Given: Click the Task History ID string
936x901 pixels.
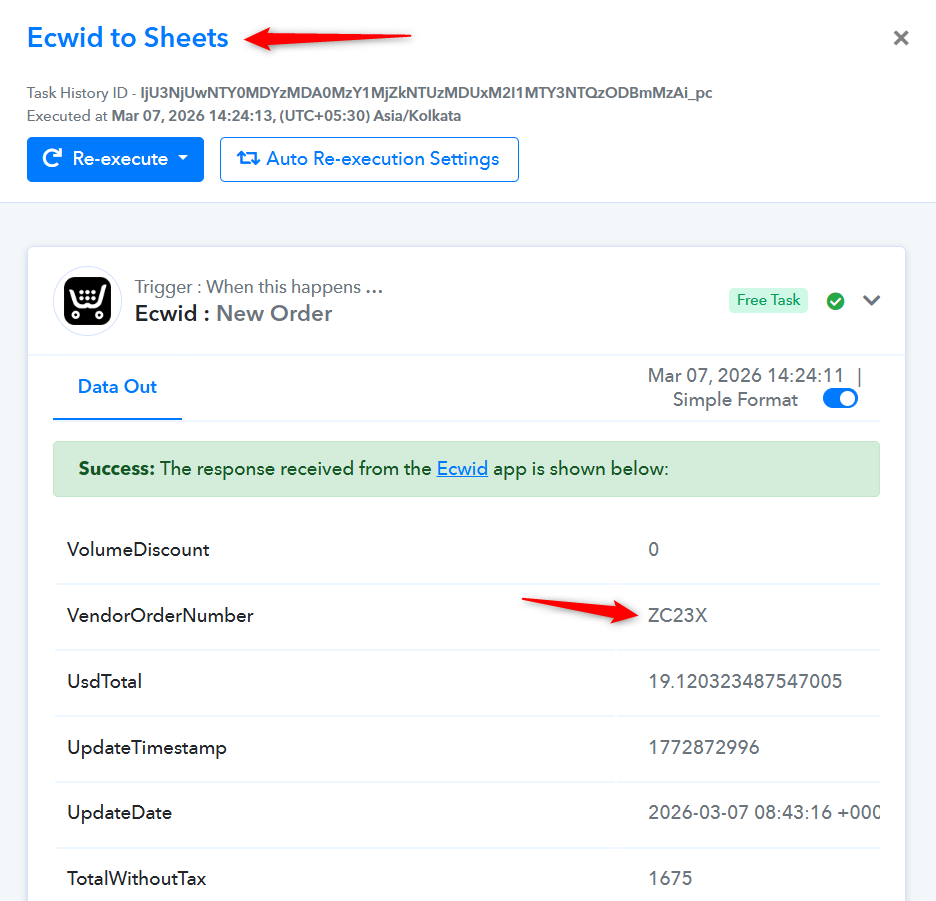Looking at the screenshot, I should coord(426,93).
